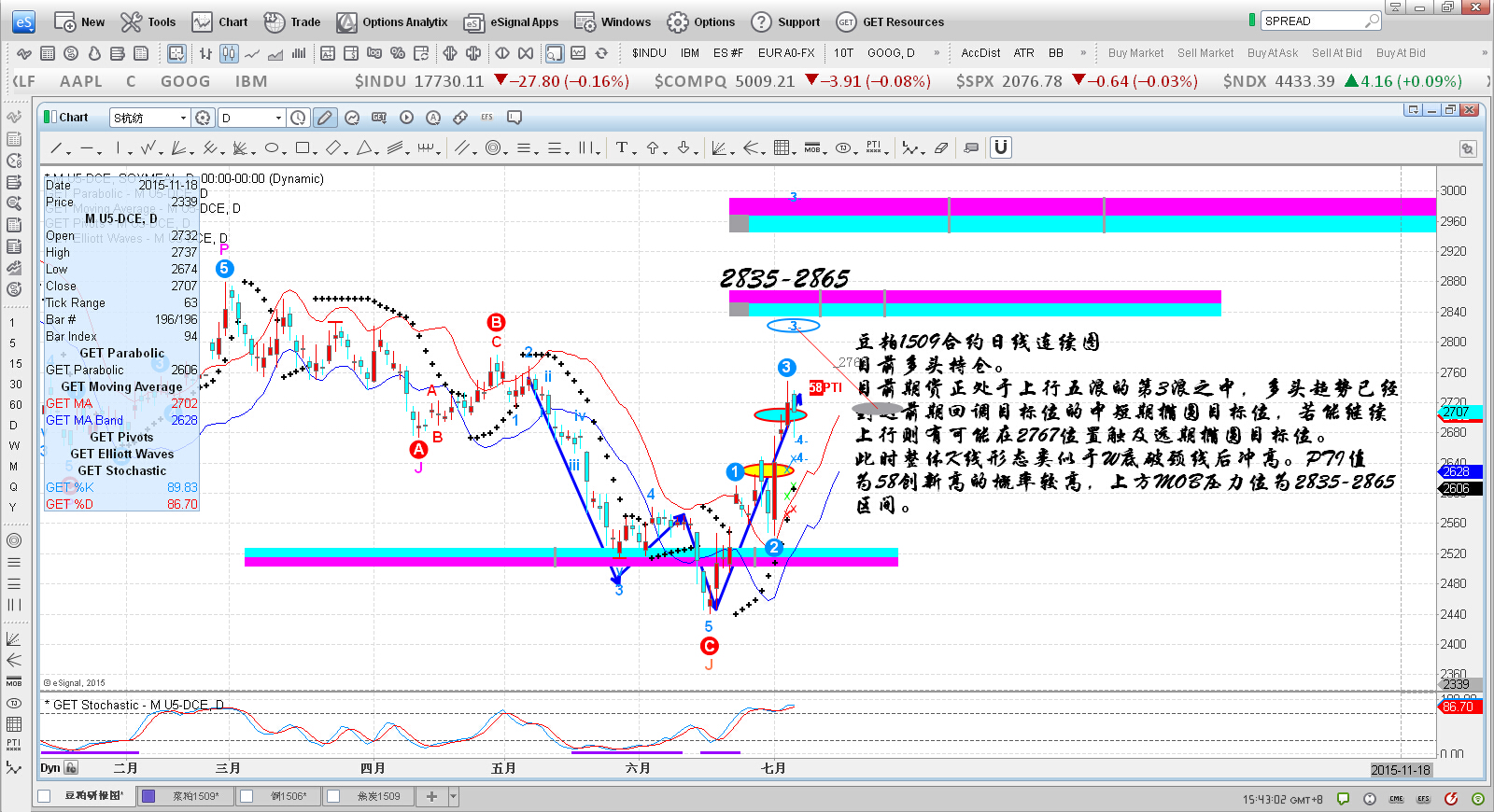Open the trend line tool dropdown arrow
Image resolution: width=1494 pixels, height=812 pixels.
pos(69,151)
